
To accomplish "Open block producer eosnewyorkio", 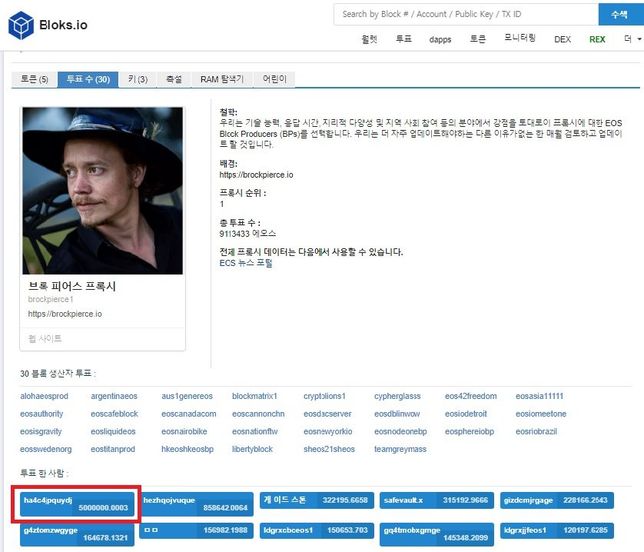I will (x=328, y=432).
